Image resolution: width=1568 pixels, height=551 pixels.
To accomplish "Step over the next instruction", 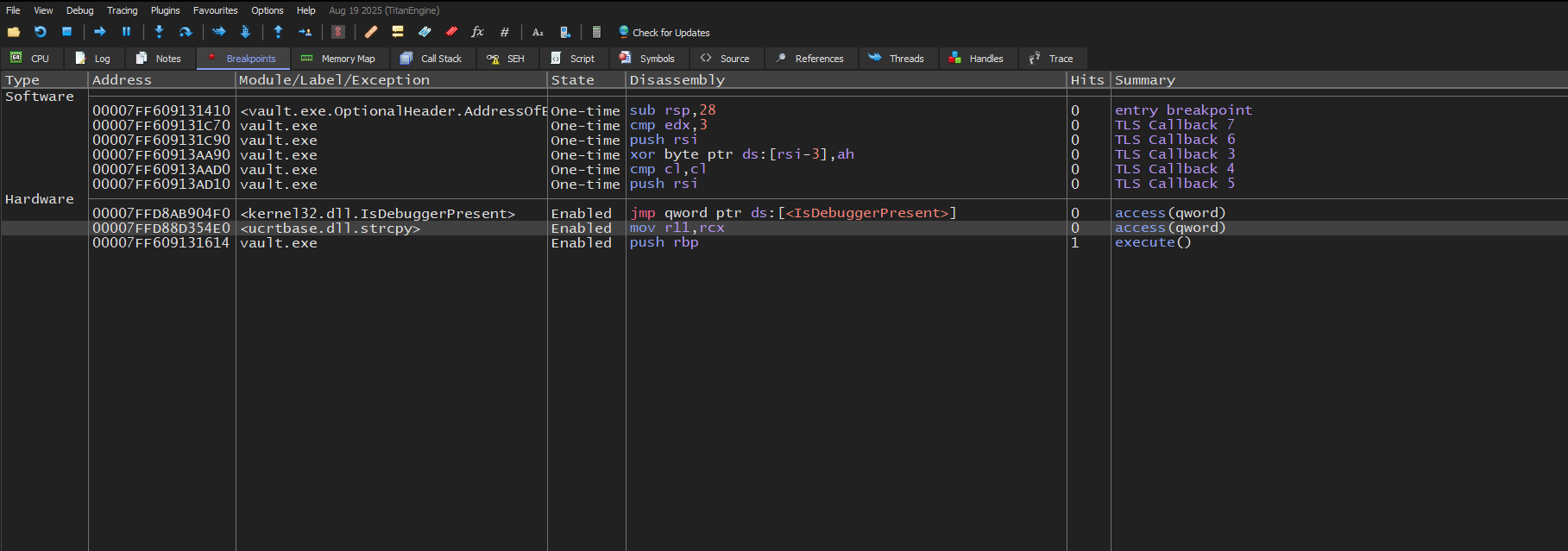I will [186, 32].
